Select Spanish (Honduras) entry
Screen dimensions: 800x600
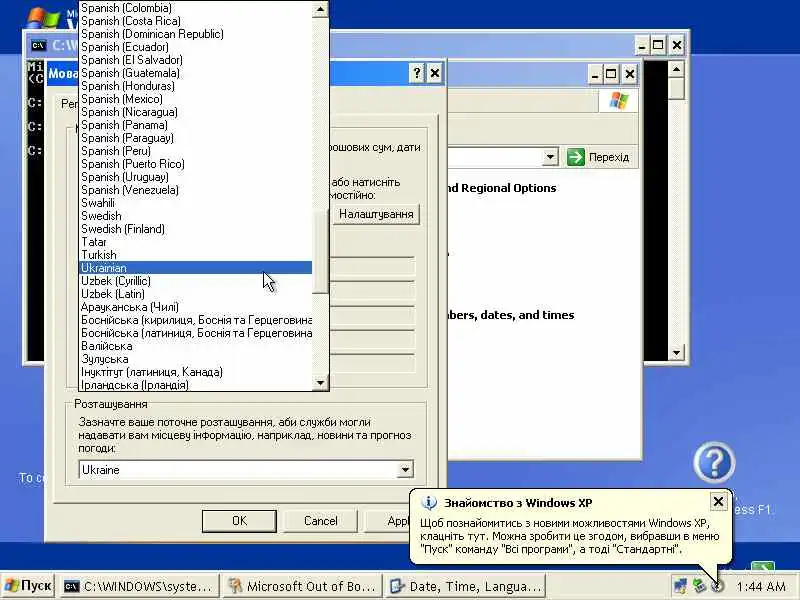(x=196, y=86)
